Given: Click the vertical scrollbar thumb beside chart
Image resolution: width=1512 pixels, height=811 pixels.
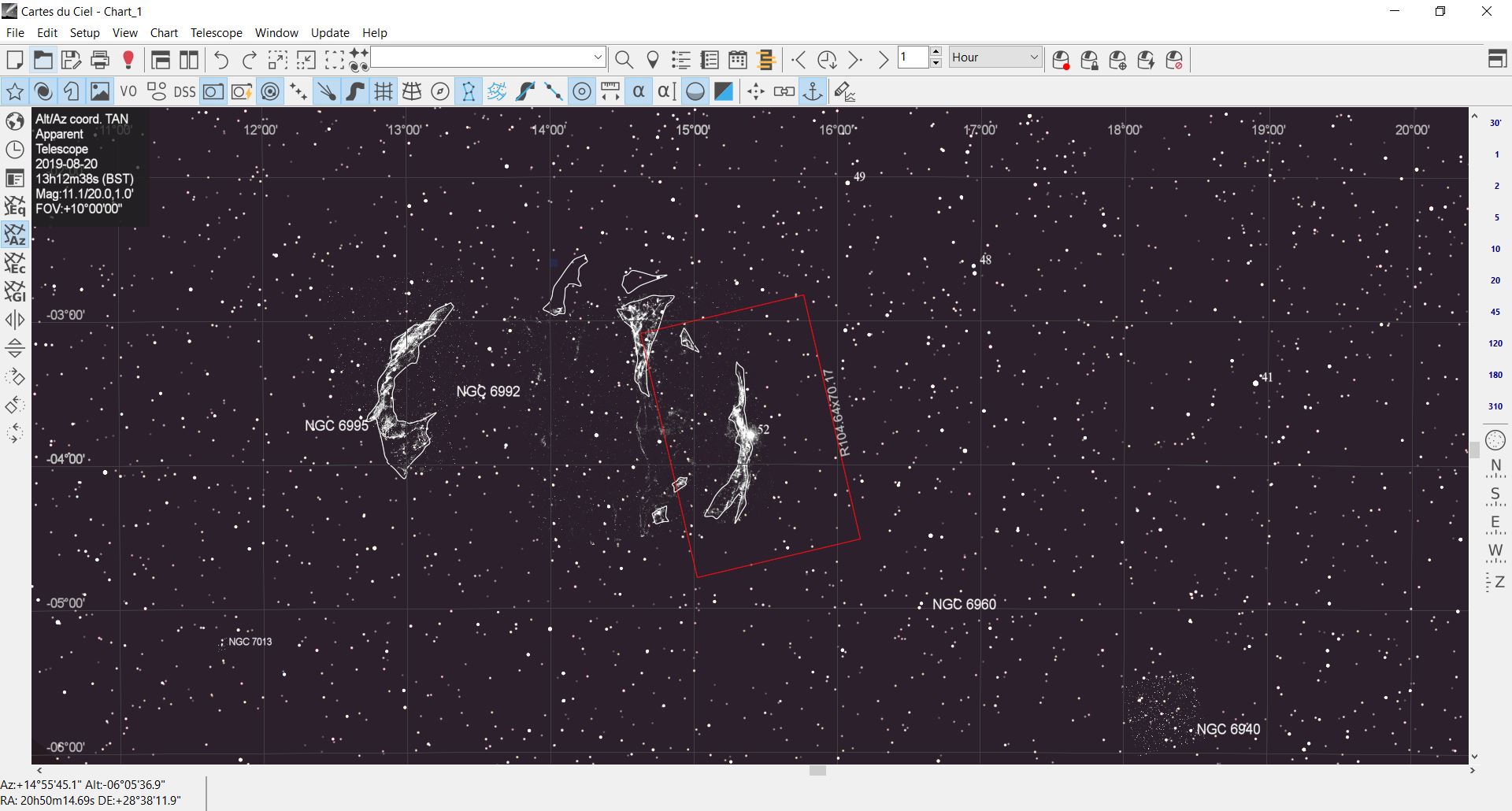Looking at the screenshot, I should [x=1474, y=450].
